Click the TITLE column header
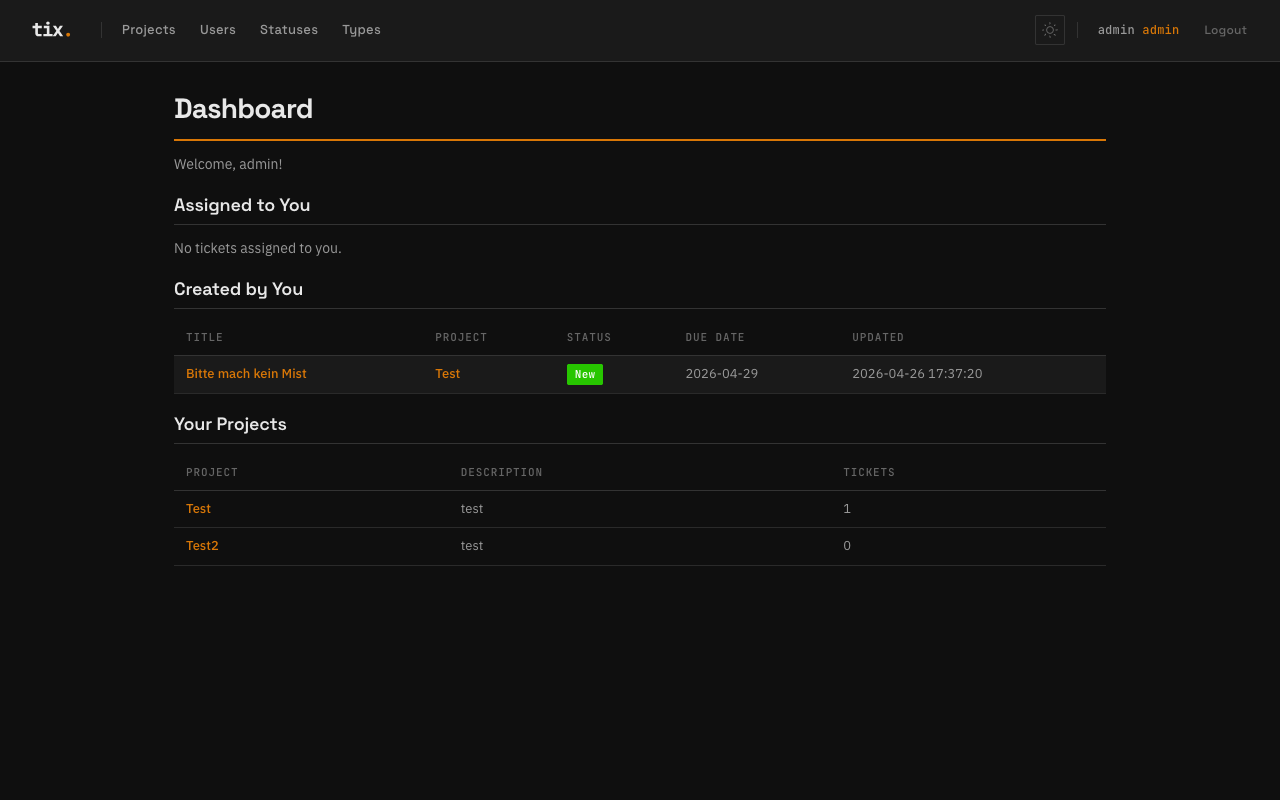The height and width of the screenshot is (800, 1280). coord(205,338)
